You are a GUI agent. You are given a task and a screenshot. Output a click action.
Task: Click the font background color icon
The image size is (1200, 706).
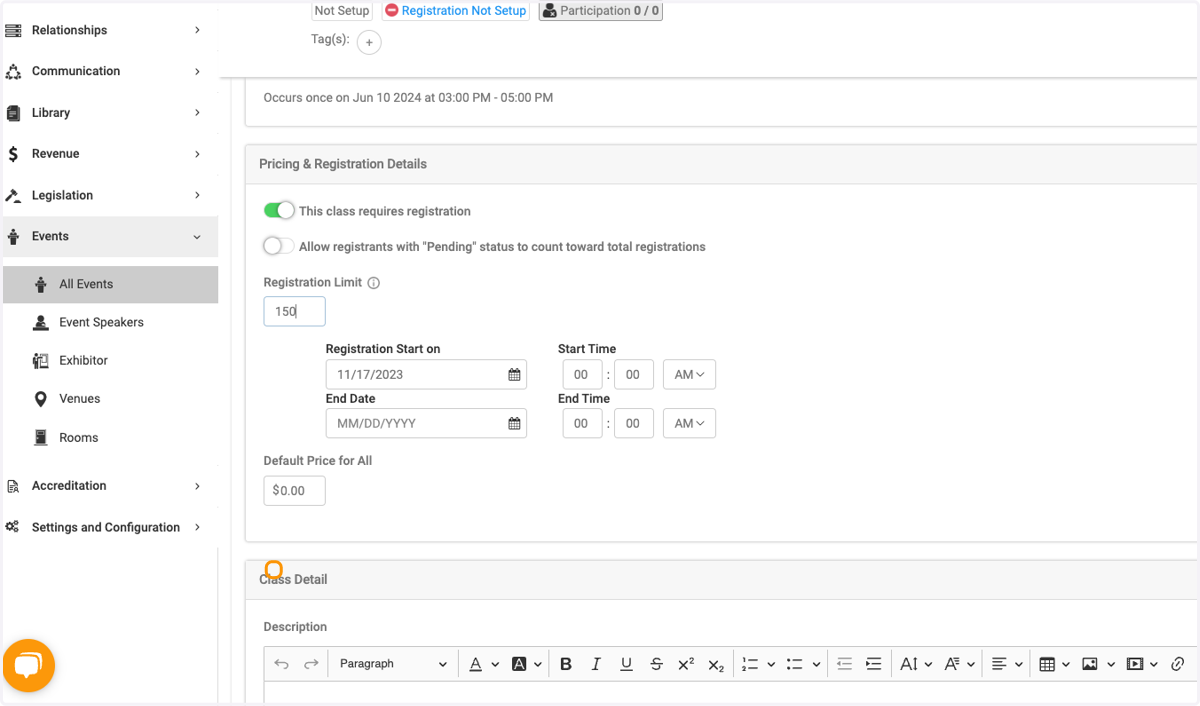click(x=519, y=664)
